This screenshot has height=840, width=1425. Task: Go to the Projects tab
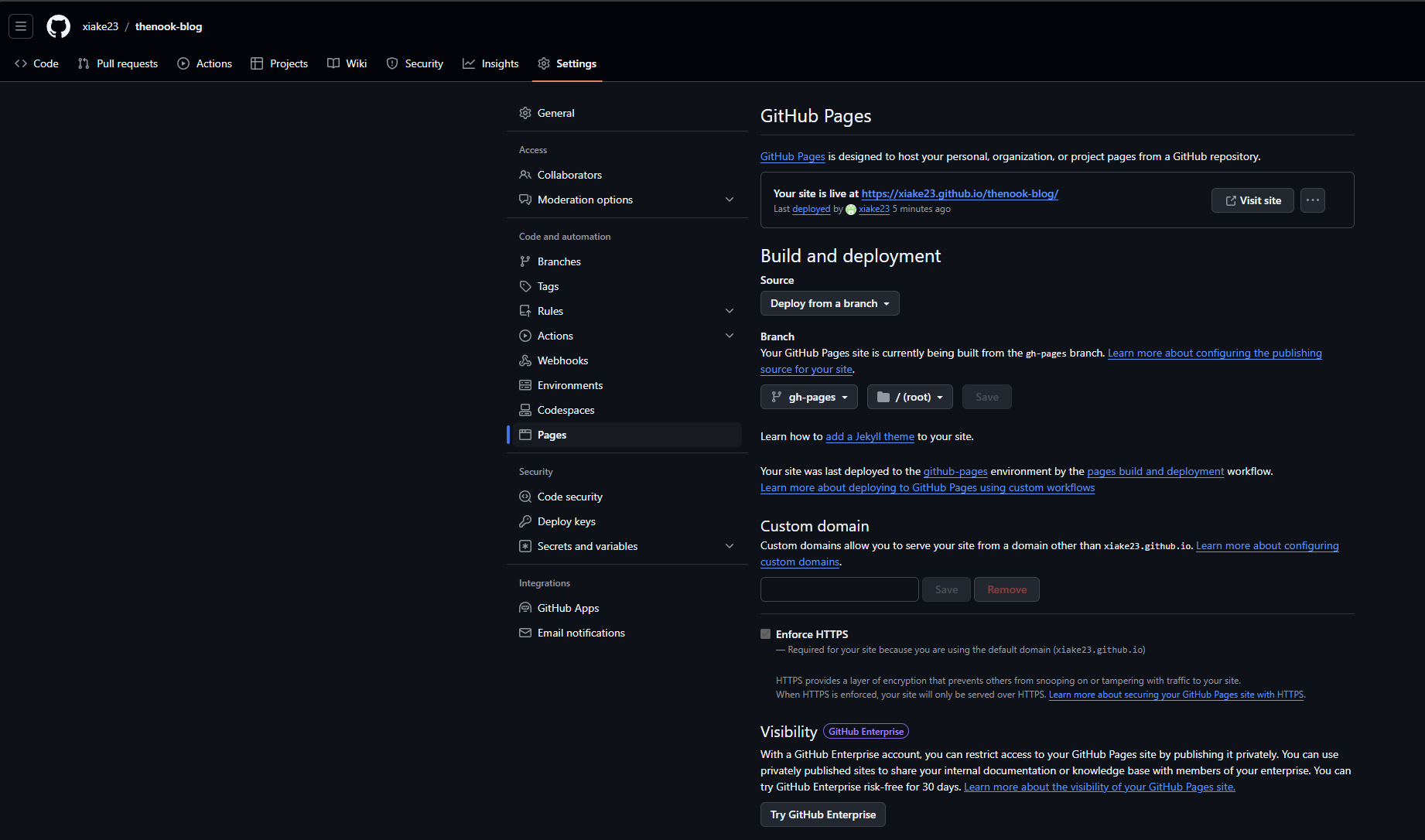coord(279,63)
